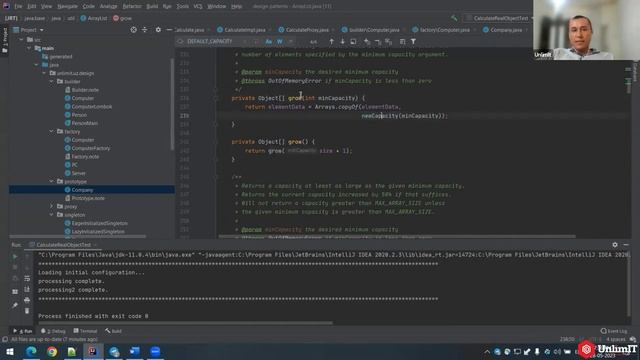Open Microsoft Edge from taskbar

(31, 351)
